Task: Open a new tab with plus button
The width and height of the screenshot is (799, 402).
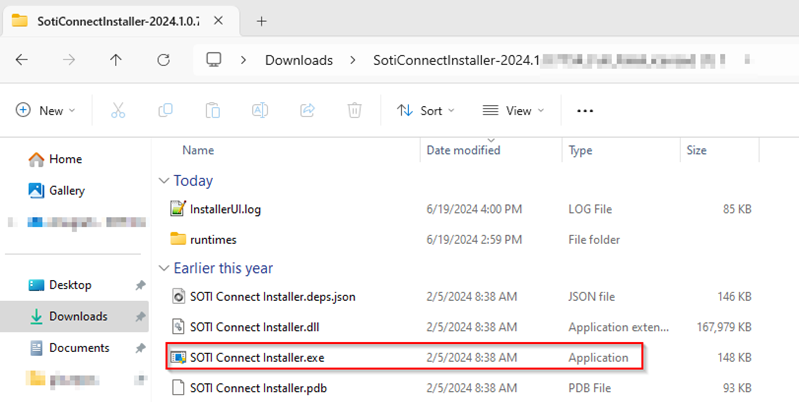Action: 261,21
